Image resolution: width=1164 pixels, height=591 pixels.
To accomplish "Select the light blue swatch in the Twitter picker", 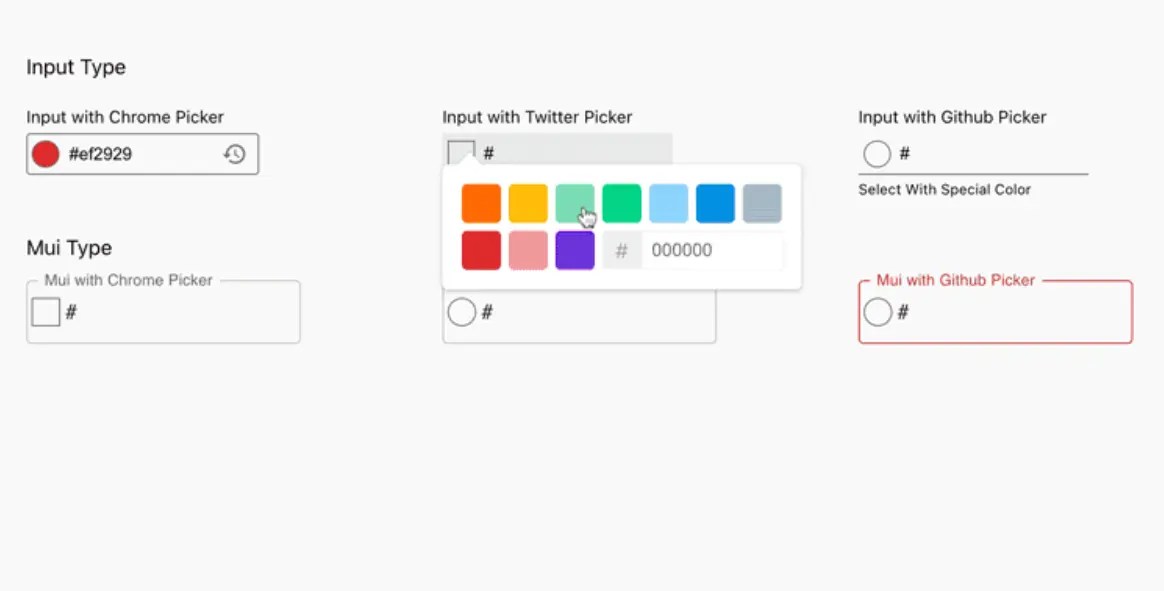I will (x=668, y=202).
